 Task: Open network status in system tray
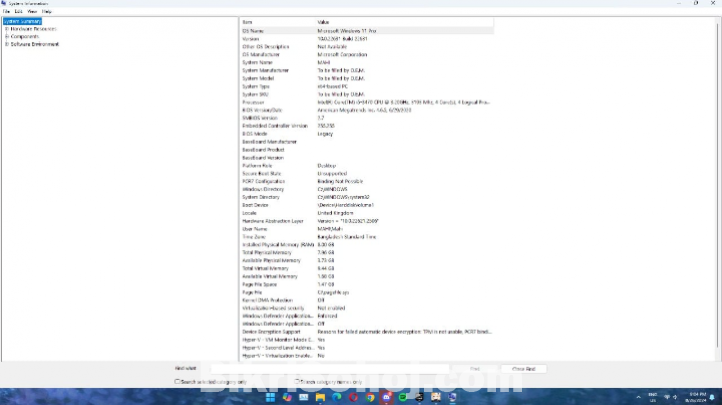[667, 397]
